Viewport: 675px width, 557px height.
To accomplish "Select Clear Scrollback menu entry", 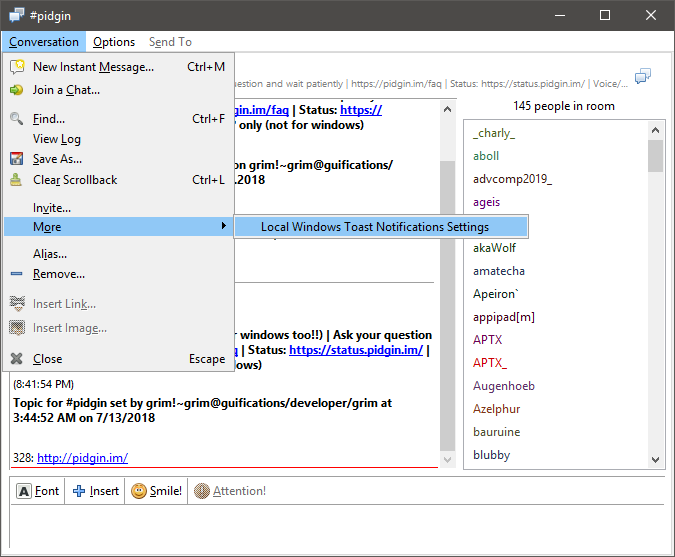I will (x=119, y=179).
